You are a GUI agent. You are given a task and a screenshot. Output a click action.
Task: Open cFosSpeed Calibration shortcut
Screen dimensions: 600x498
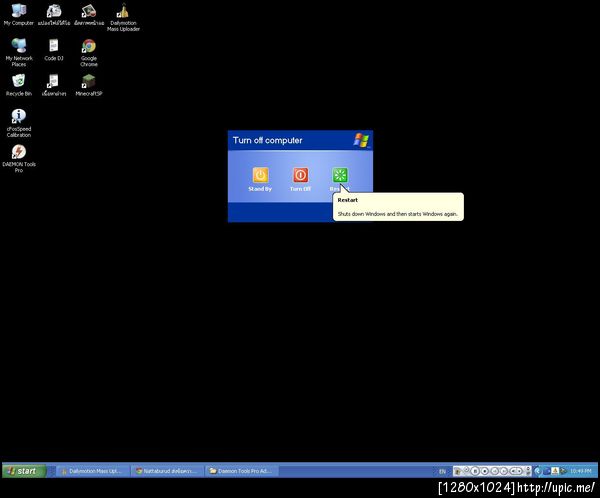[x=19, y=123]
